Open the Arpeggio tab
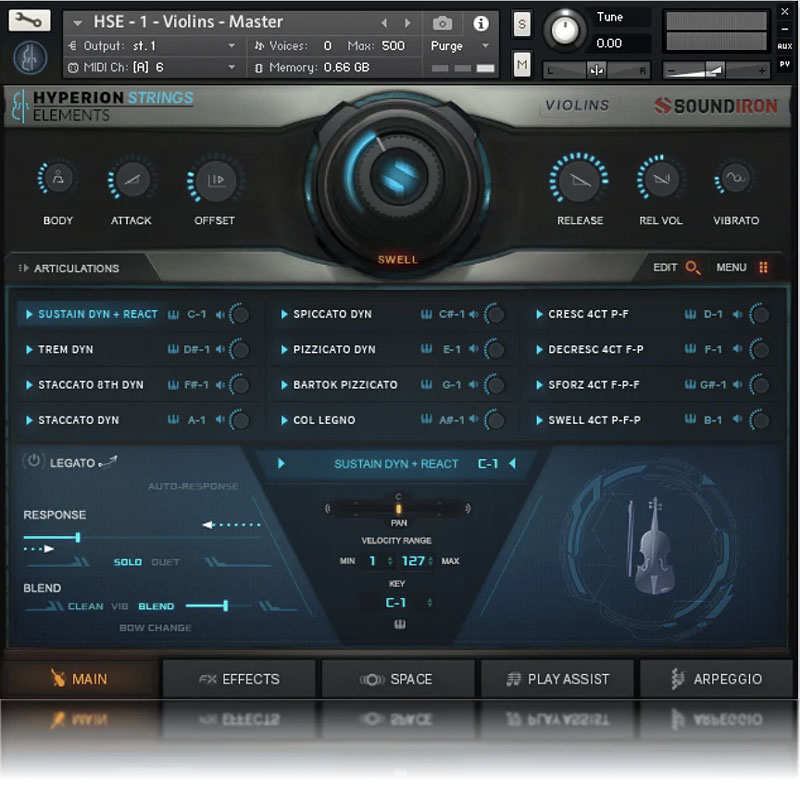The width and height of the screenshot is (800, 800). click(717, 679)
